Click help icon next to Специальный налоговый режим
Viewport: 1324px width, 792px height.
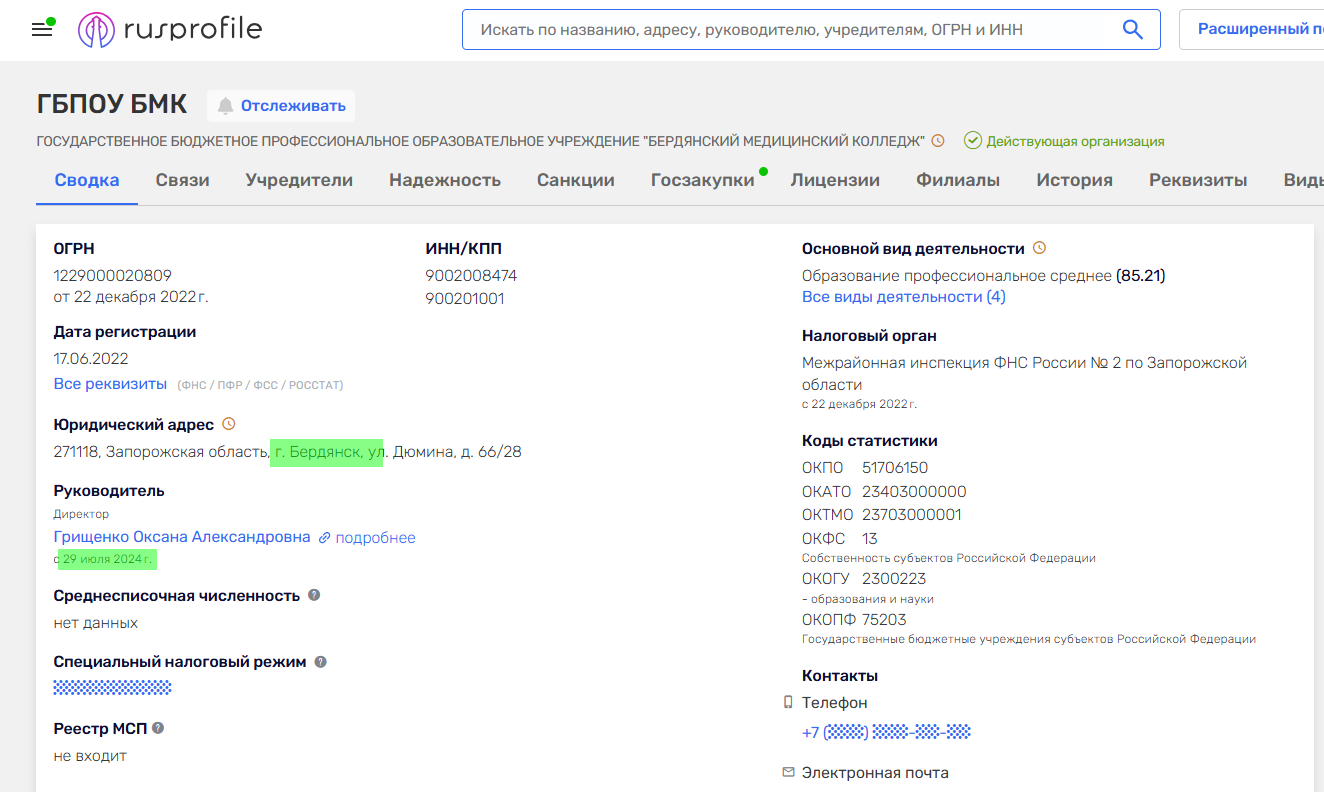click(321, 662)
